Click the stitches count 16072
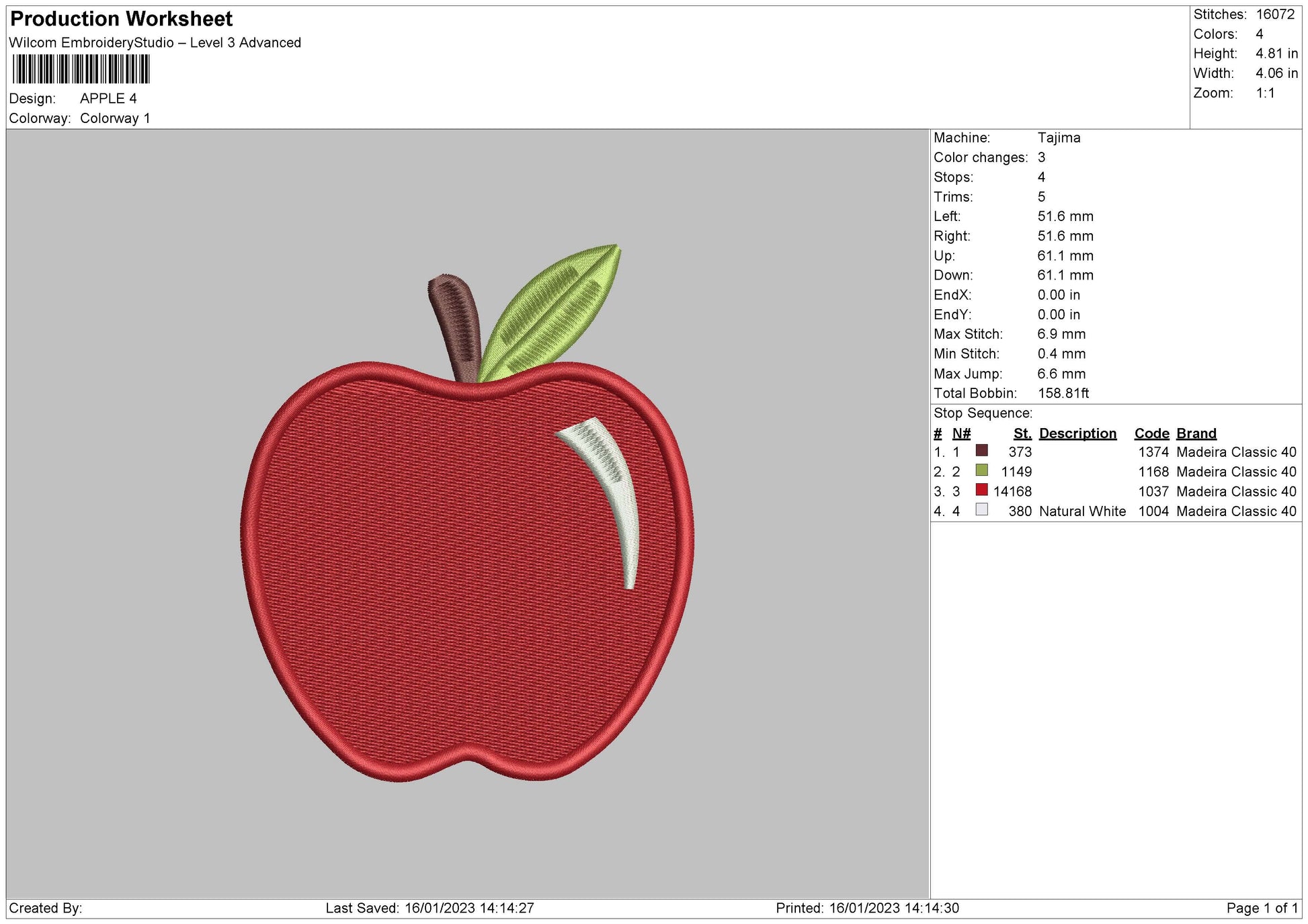 point(1275,14)
